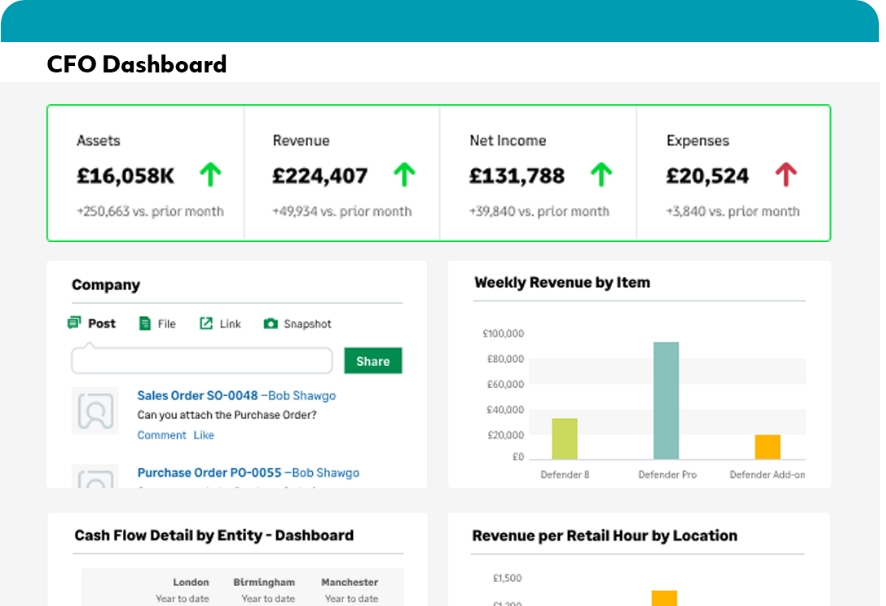Open Purchase Order PO-0055 link

[208, 472]
